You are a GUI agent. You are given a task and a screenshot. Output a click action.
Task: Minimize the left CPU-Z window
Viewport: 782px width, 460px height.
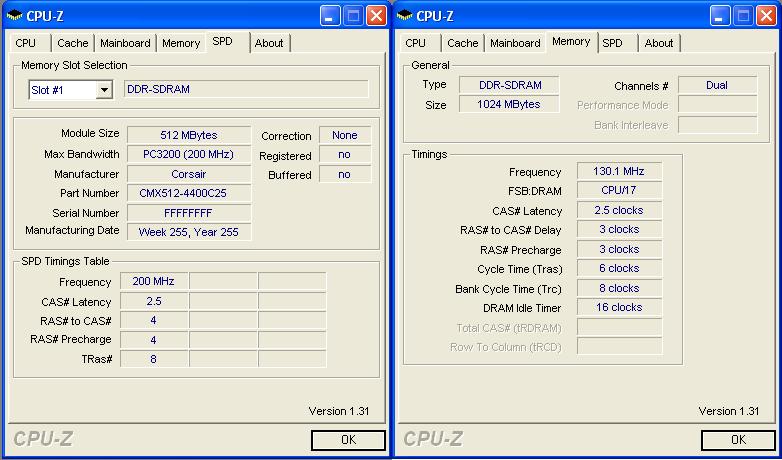tap(329, 16)
